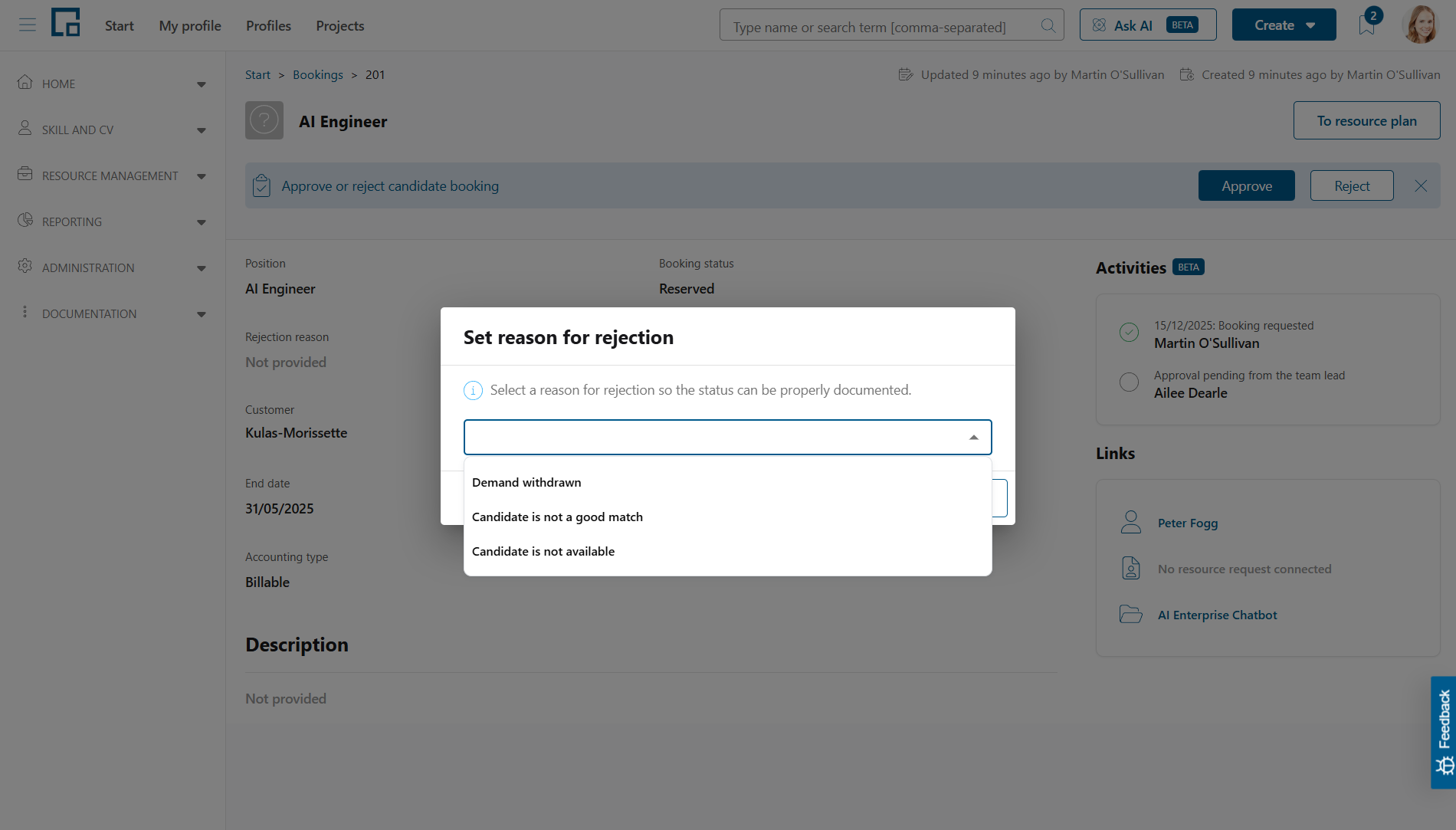Open the hamburger navigation menu
1456x830 pixels.
point(28,25)
